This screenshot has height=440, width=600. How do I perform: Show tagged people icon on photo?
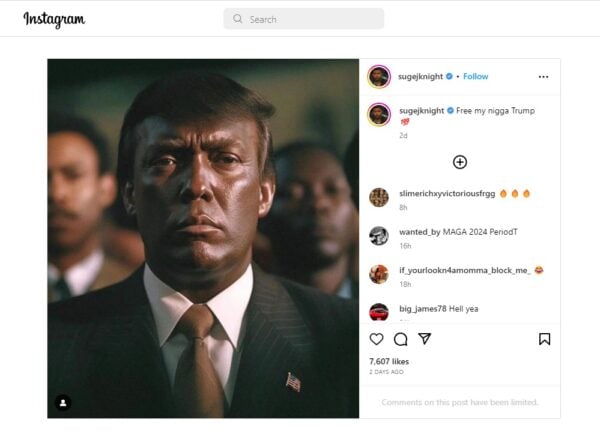pyautogui.click(x=63, y=403)
